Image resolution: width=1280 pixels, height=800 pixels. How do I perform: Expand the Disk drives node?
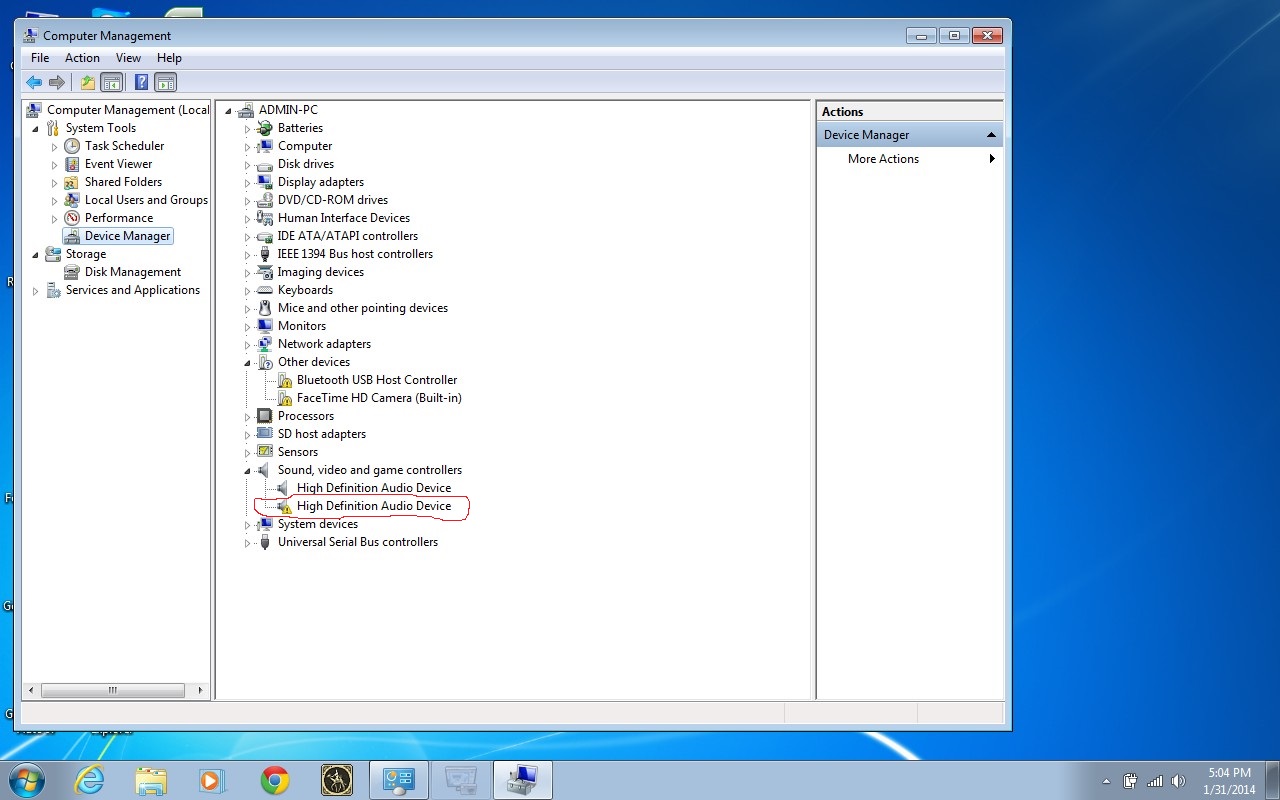[247, 165]
